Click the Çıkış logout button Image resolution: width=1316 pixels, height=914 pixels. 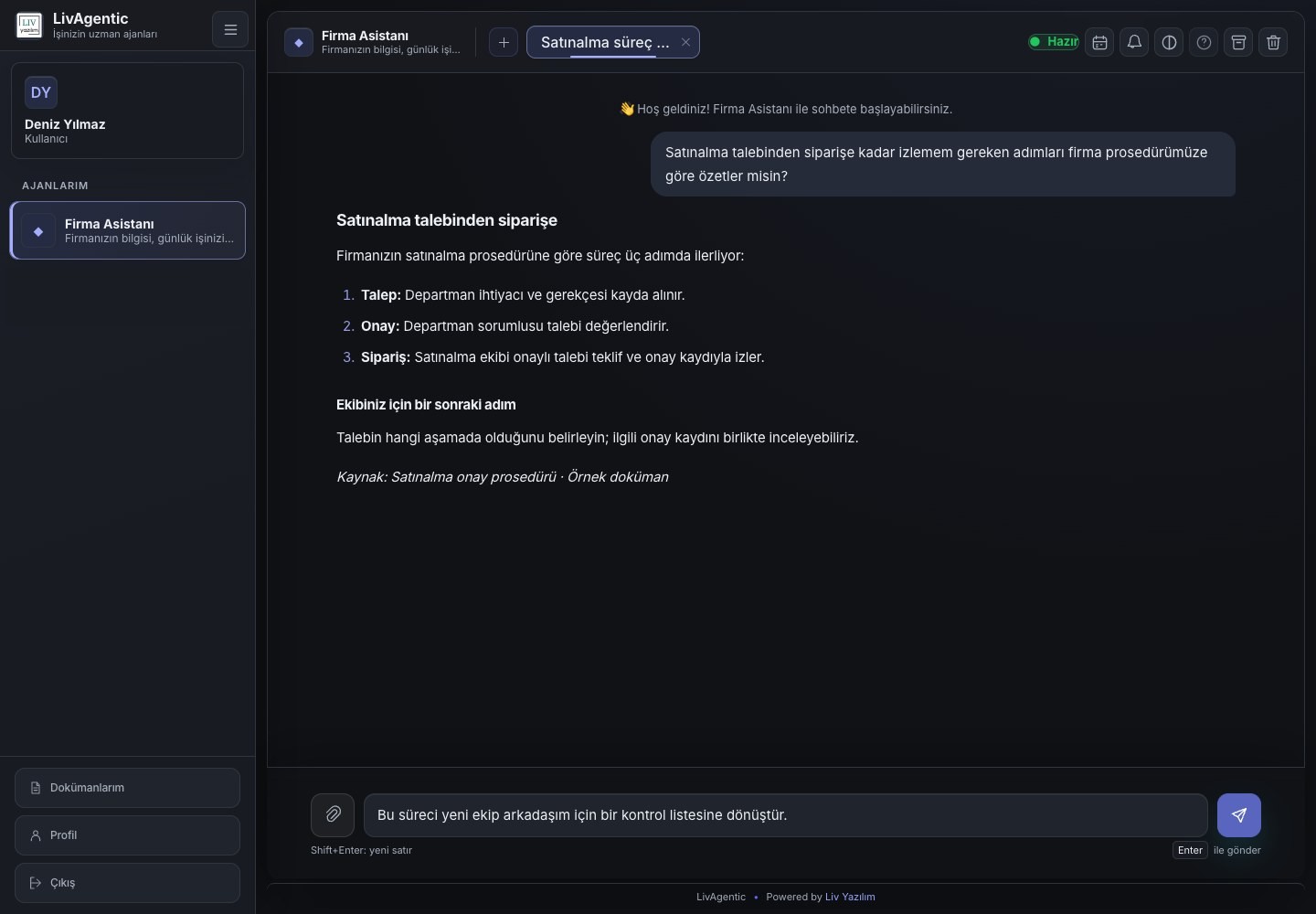pyautogui.click(x=127, y=883)
